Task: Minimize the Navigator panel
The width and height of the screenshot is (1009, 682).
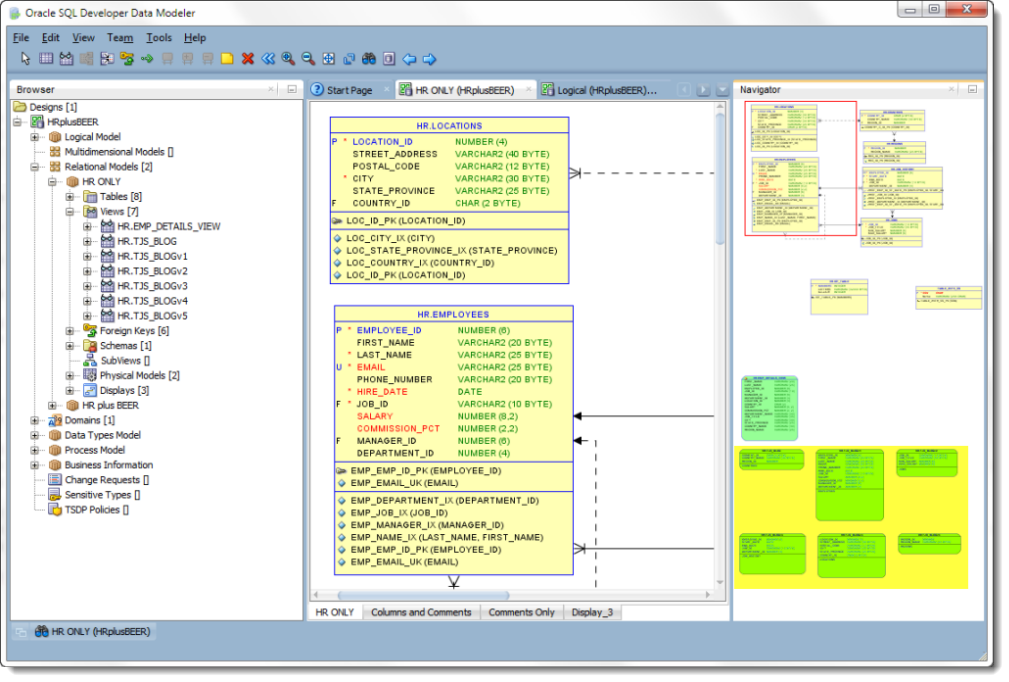Action: (972, 89)
